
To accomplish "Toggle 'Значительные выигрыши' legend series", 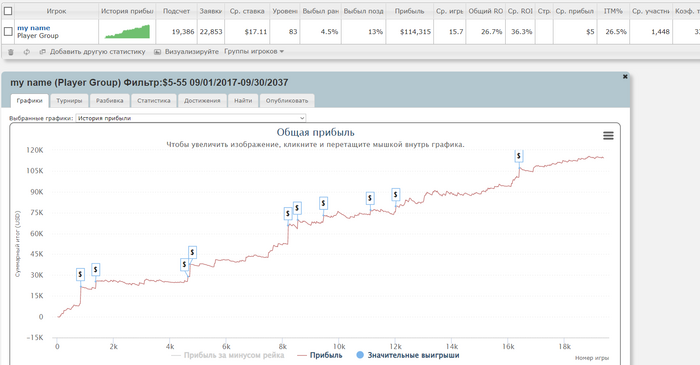I will coord(408,355).
